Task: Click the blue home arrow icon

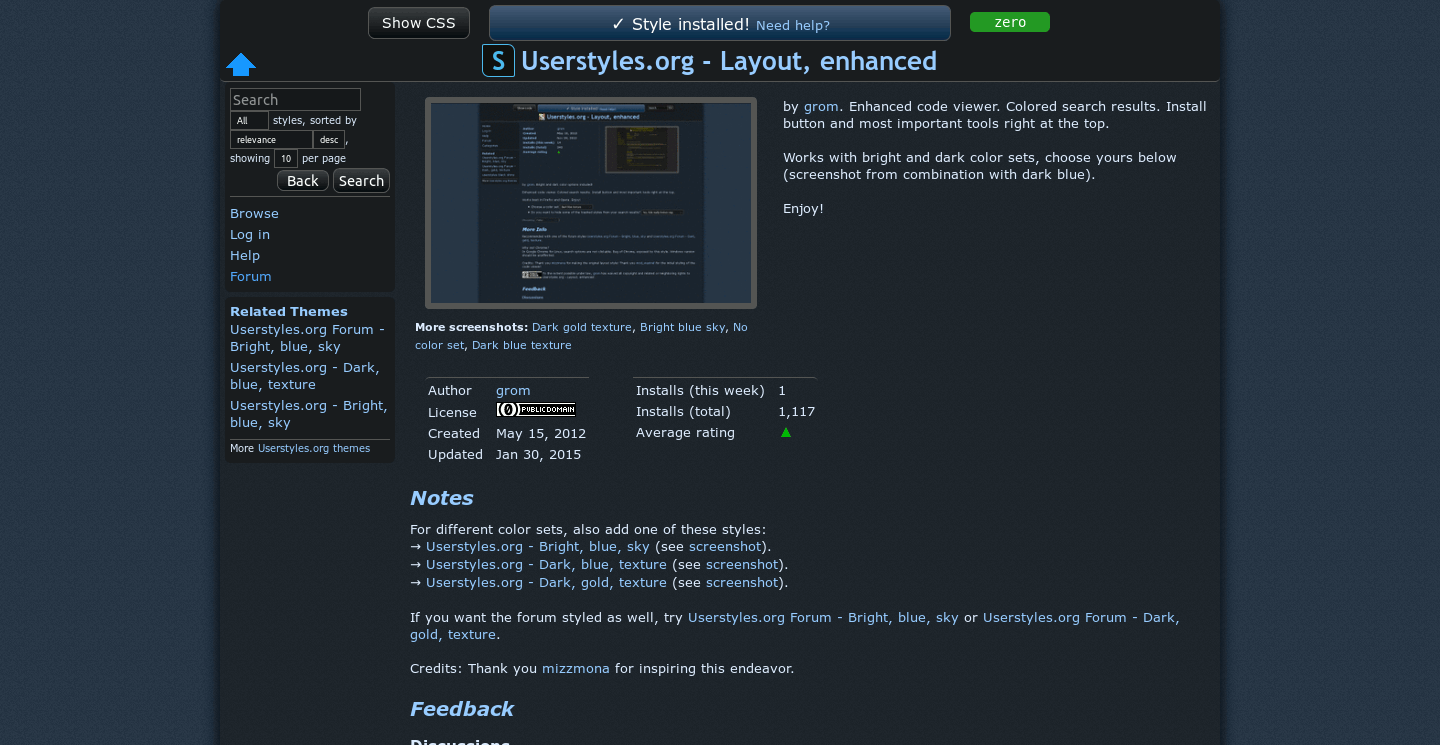Action: (241, 65)
